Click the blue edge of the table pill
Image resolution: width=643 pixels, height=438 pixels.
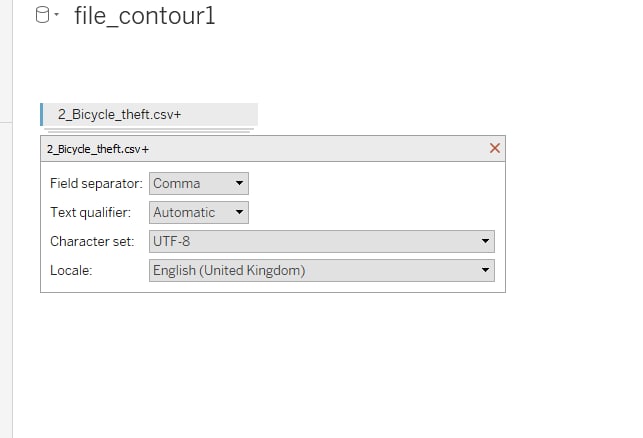(x=41, y=114)
